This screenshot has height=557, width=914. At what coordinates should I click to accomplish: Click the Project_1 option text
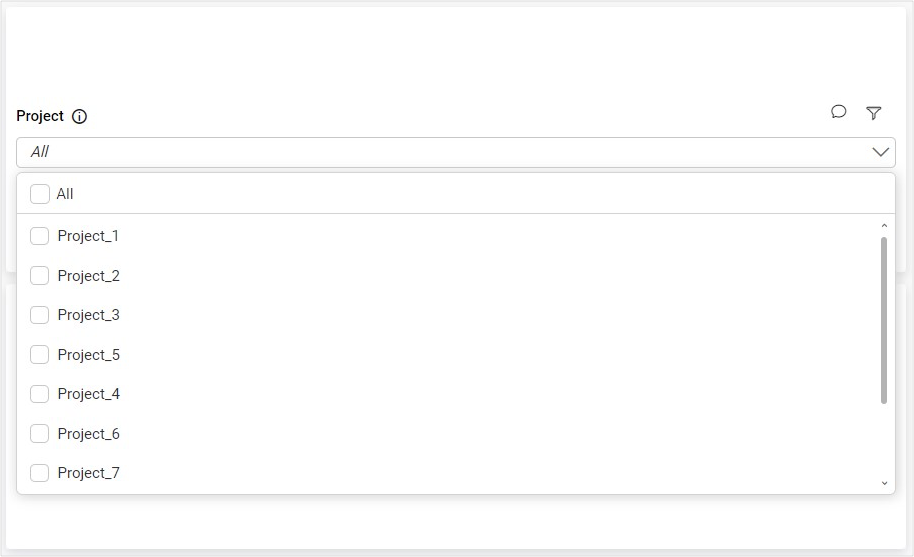pyautogui.click(x=88, y=236)
